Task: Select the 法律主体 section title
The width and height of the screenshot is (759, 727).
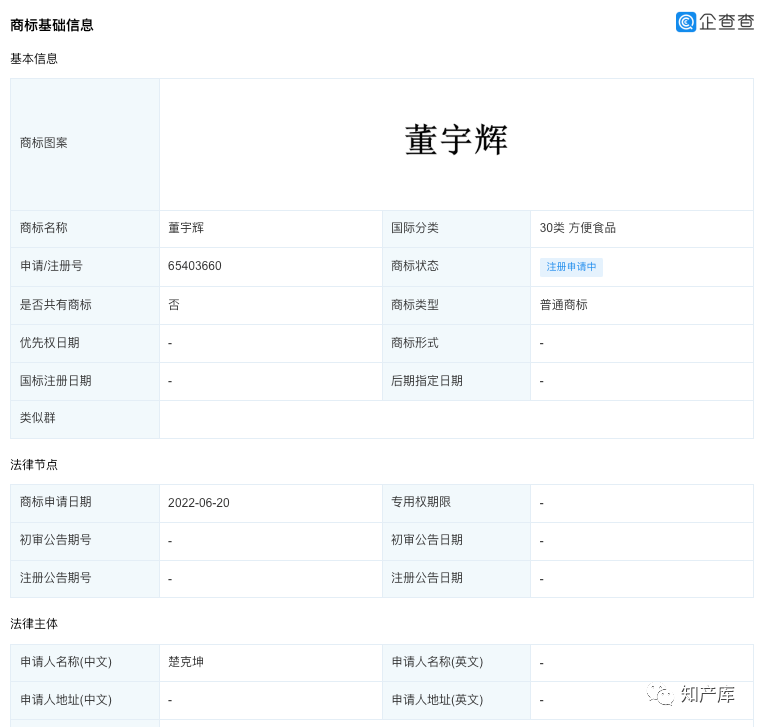Action: [34, 624]
